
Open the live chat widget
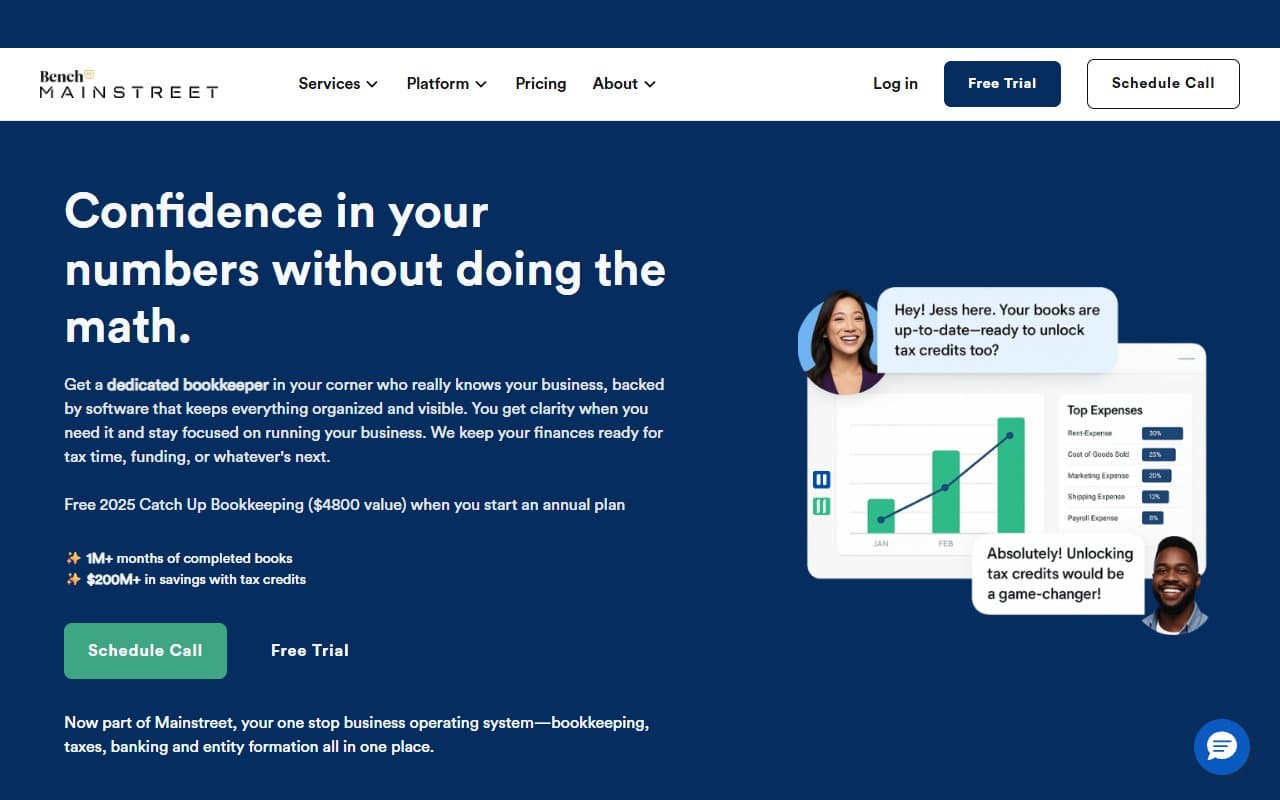[1221, 747]
